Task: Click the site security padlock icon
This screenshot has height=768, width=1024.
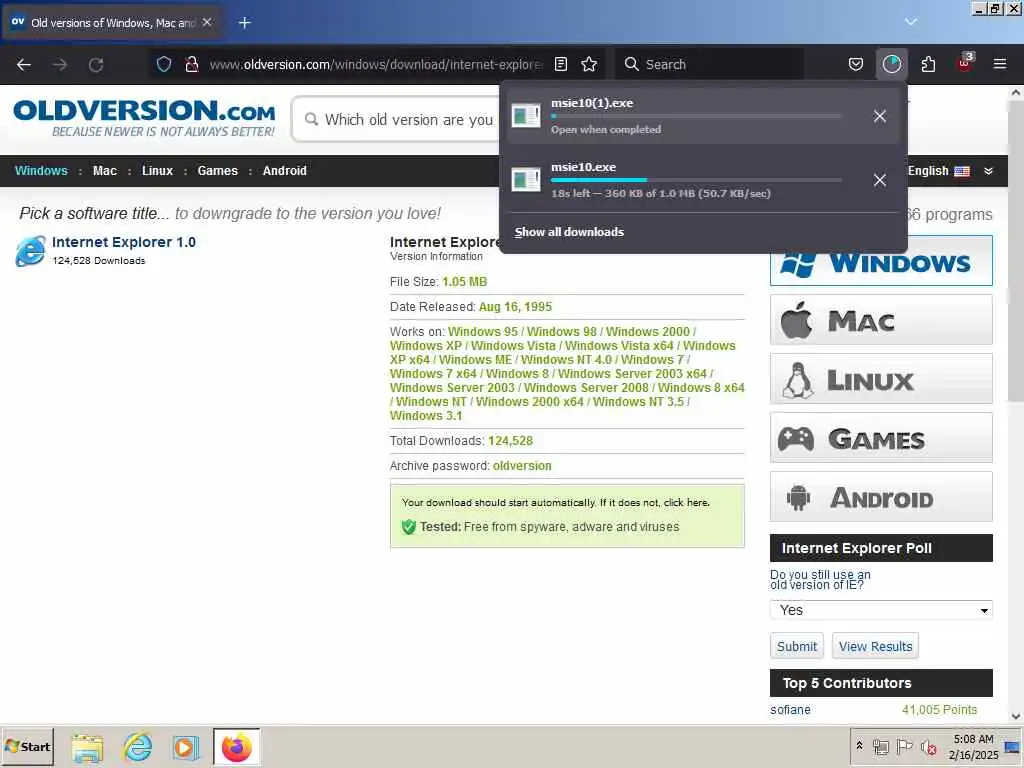Action: 191,64
